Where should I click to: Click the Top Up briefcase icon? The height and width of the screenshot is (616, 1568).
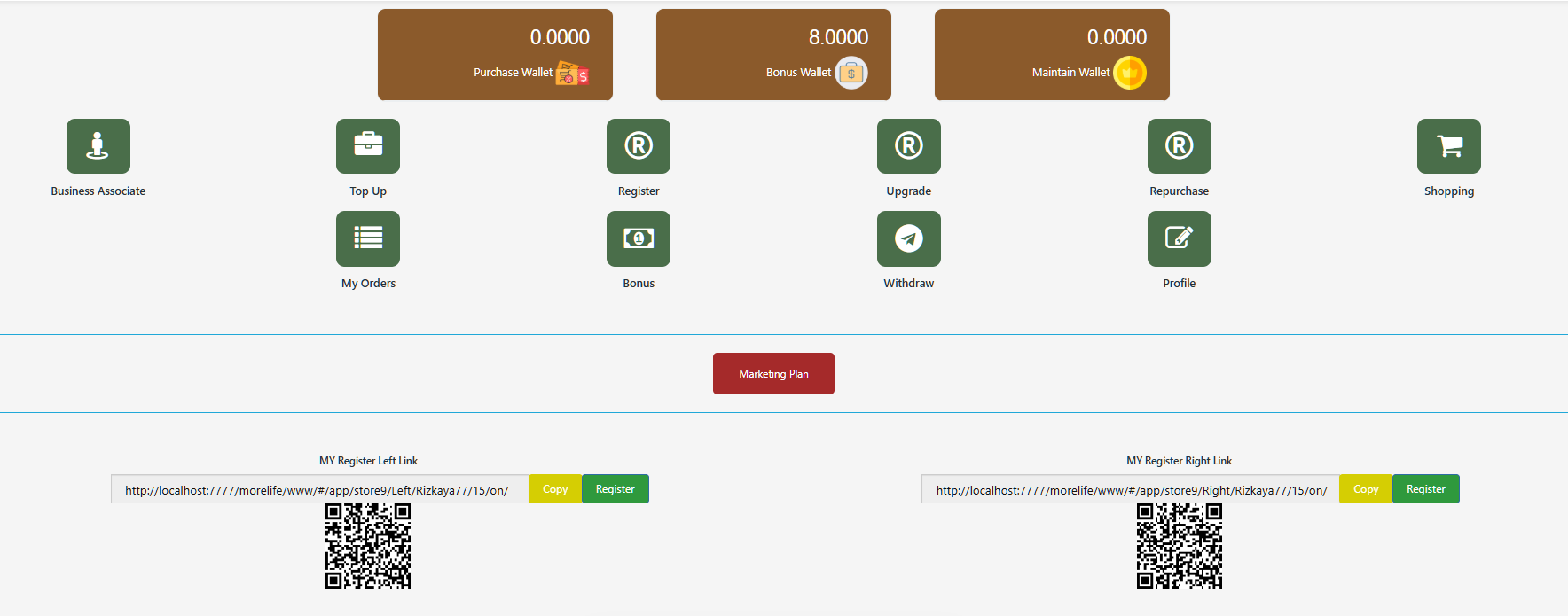[368, 146]
